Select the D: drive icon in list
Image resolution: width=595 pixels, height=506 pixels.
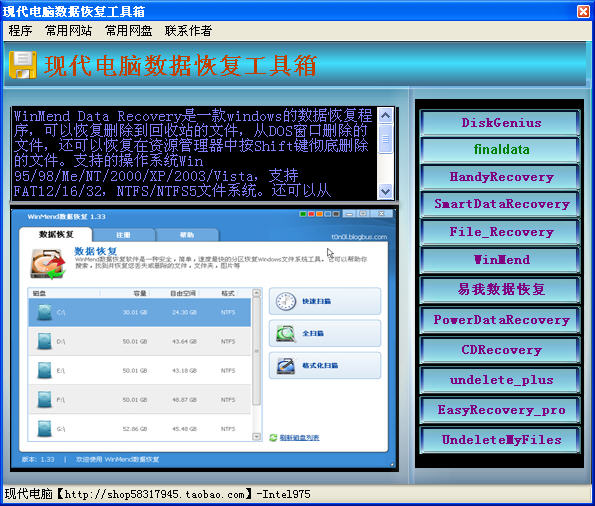pos(44,341)
